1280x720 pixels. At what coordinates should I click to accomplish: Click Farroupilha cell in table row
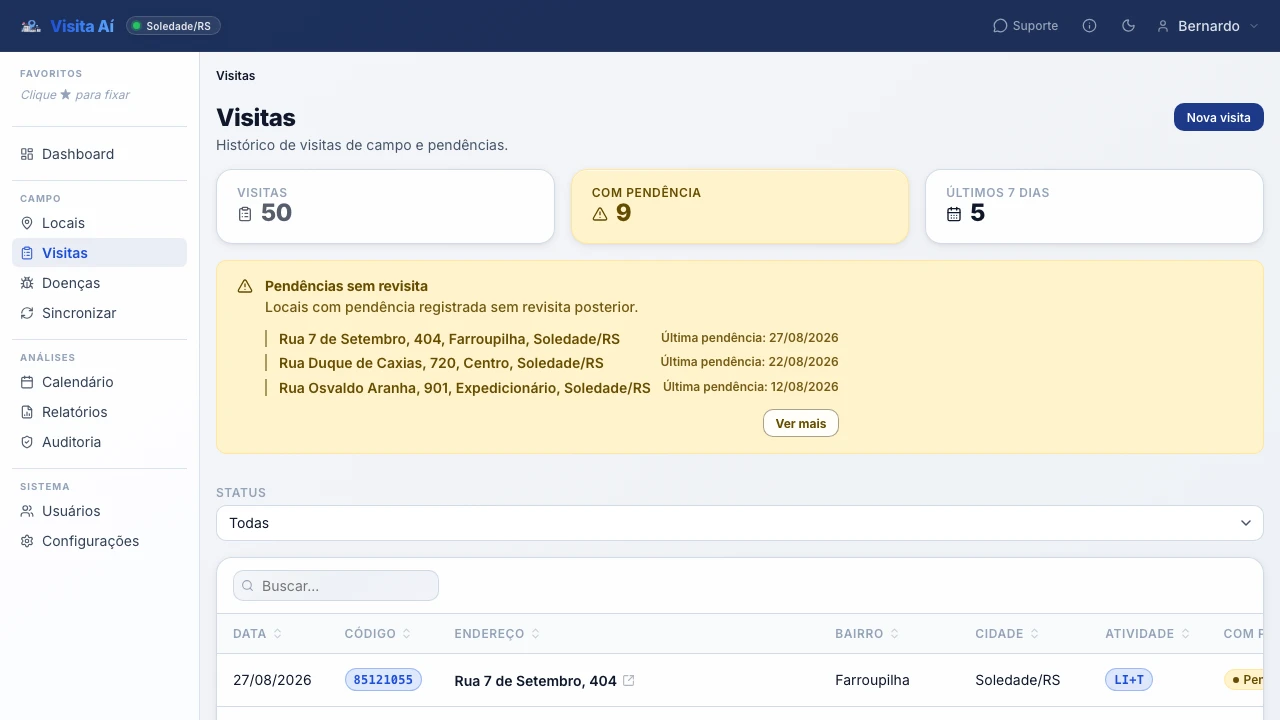point(872,680)
